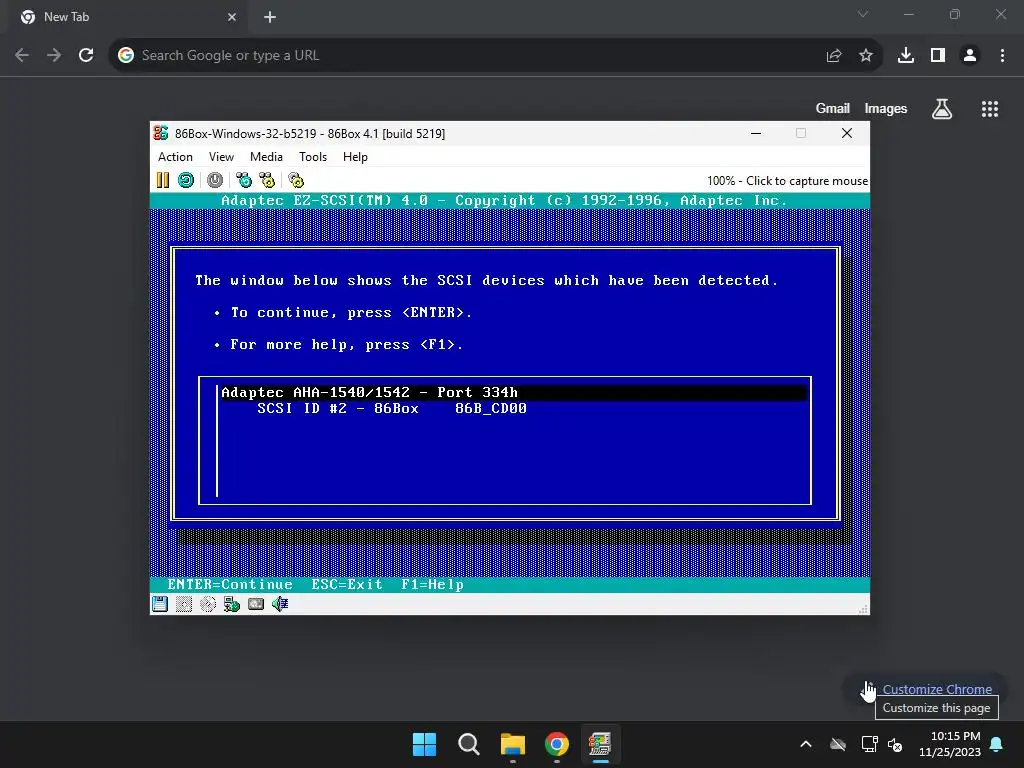
Task: Click network display tray icon
Action: coord(869,744)
